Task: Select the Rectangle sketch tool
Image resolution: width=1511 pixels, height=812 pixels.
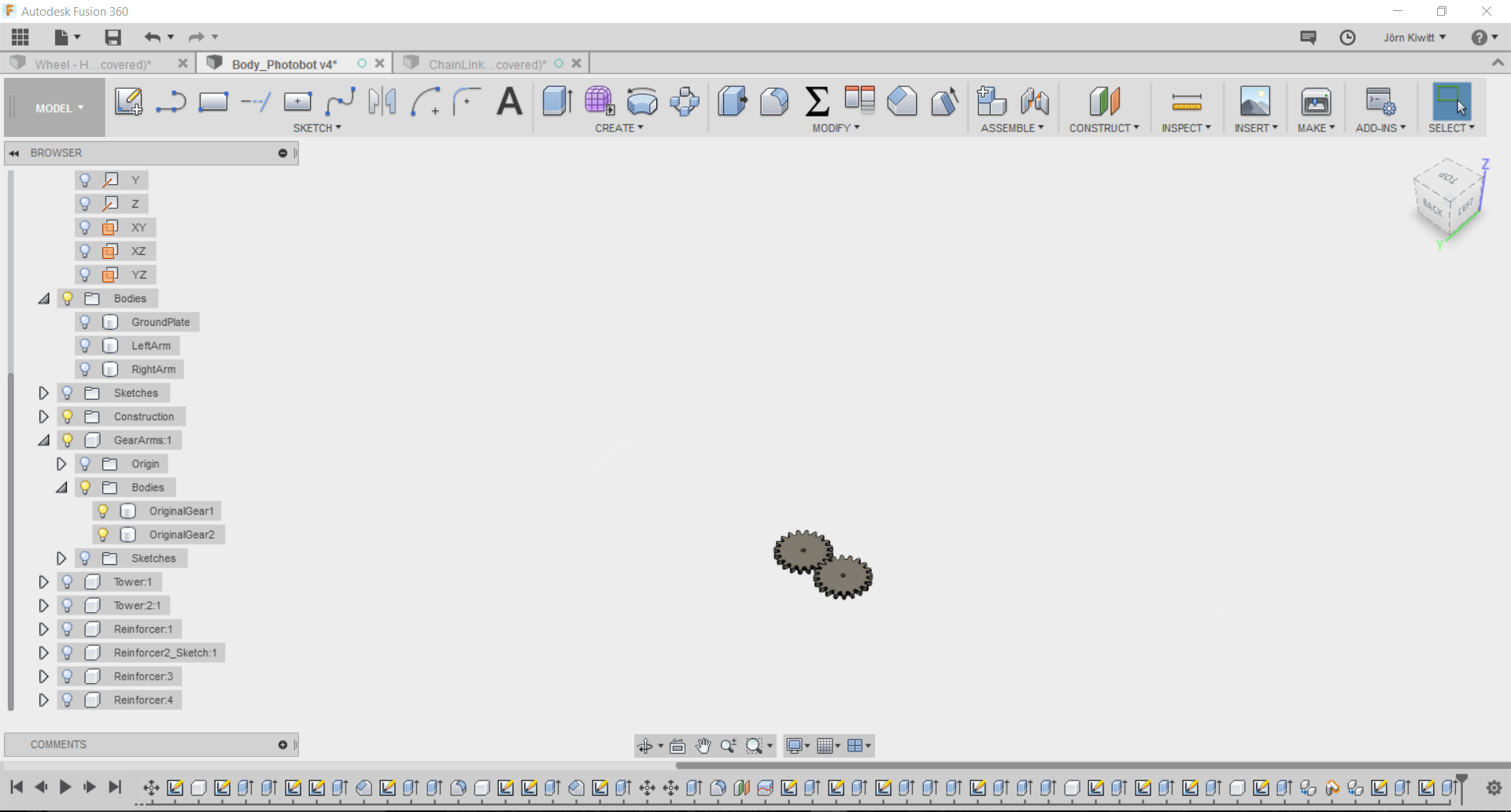Action: (212, 101)
